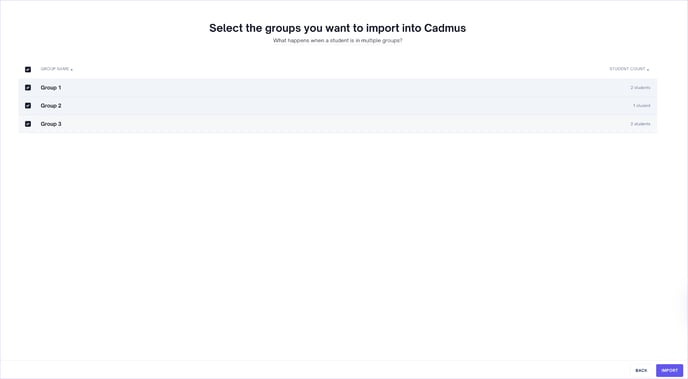Click the sort arrow beside Student Count
The image size is (688, 379).
(x=648, y=70)
